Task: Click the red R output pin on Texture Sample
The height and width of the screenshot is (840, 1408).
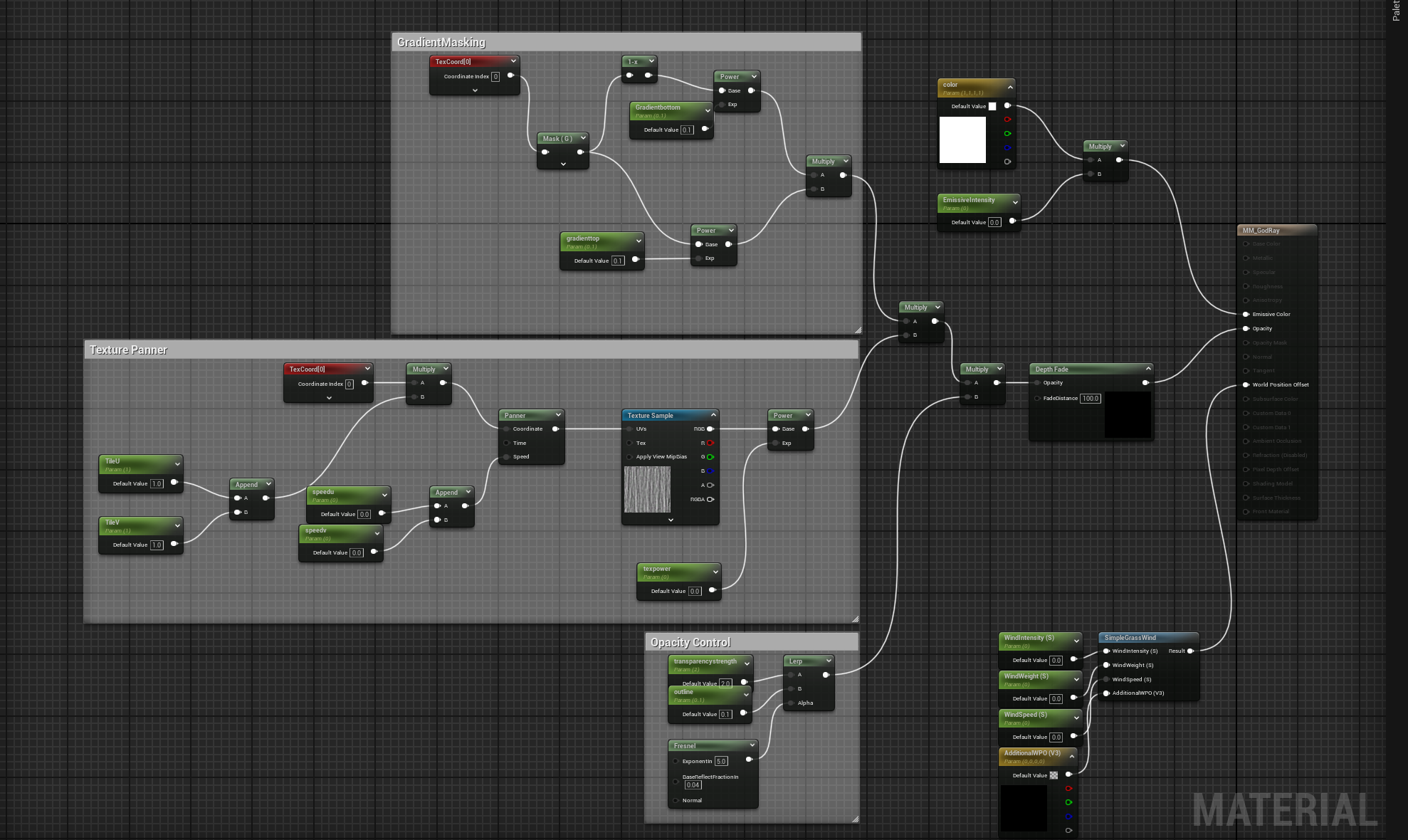Action: coord(710,443)
